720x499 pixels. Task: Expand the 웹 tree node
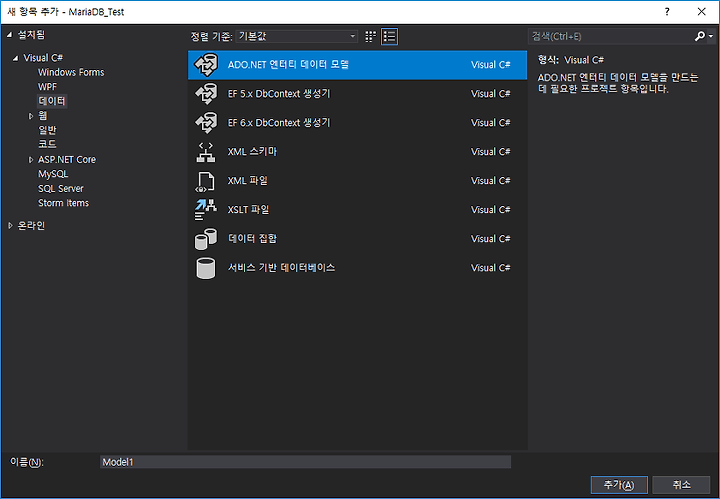[31, 116]
